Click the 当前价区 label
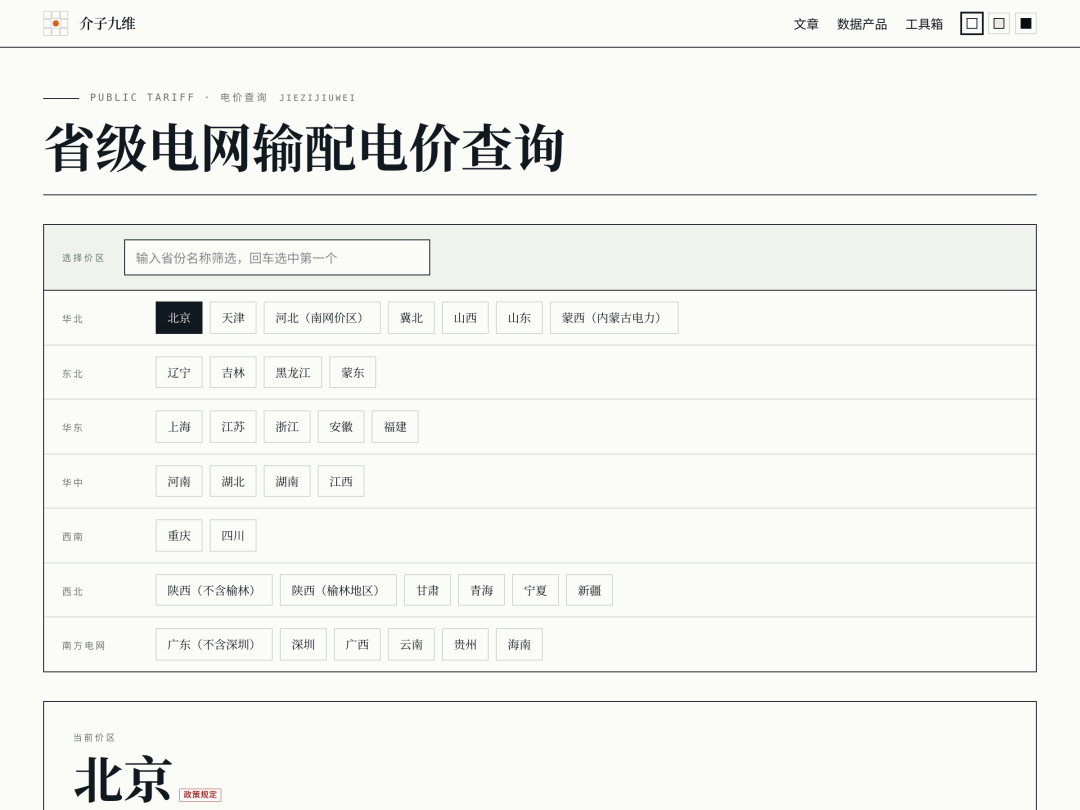The image size is (1080, 810). click(94, 738)
